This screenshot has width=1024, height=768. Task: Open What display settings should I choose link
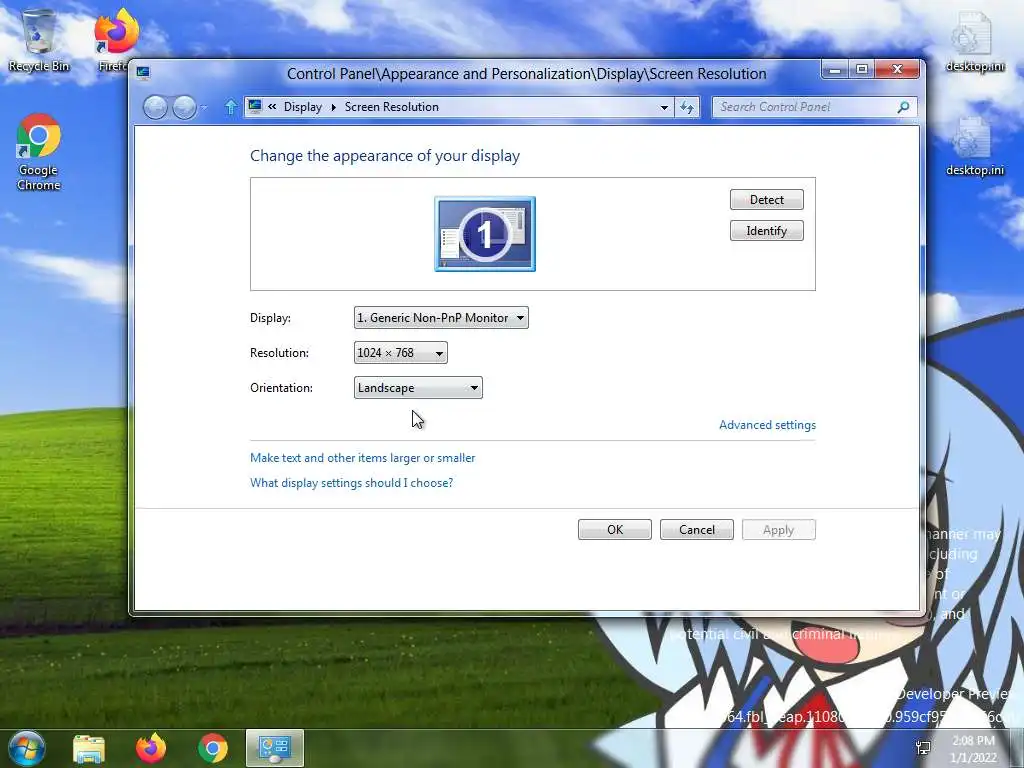[x=351, y=483]
